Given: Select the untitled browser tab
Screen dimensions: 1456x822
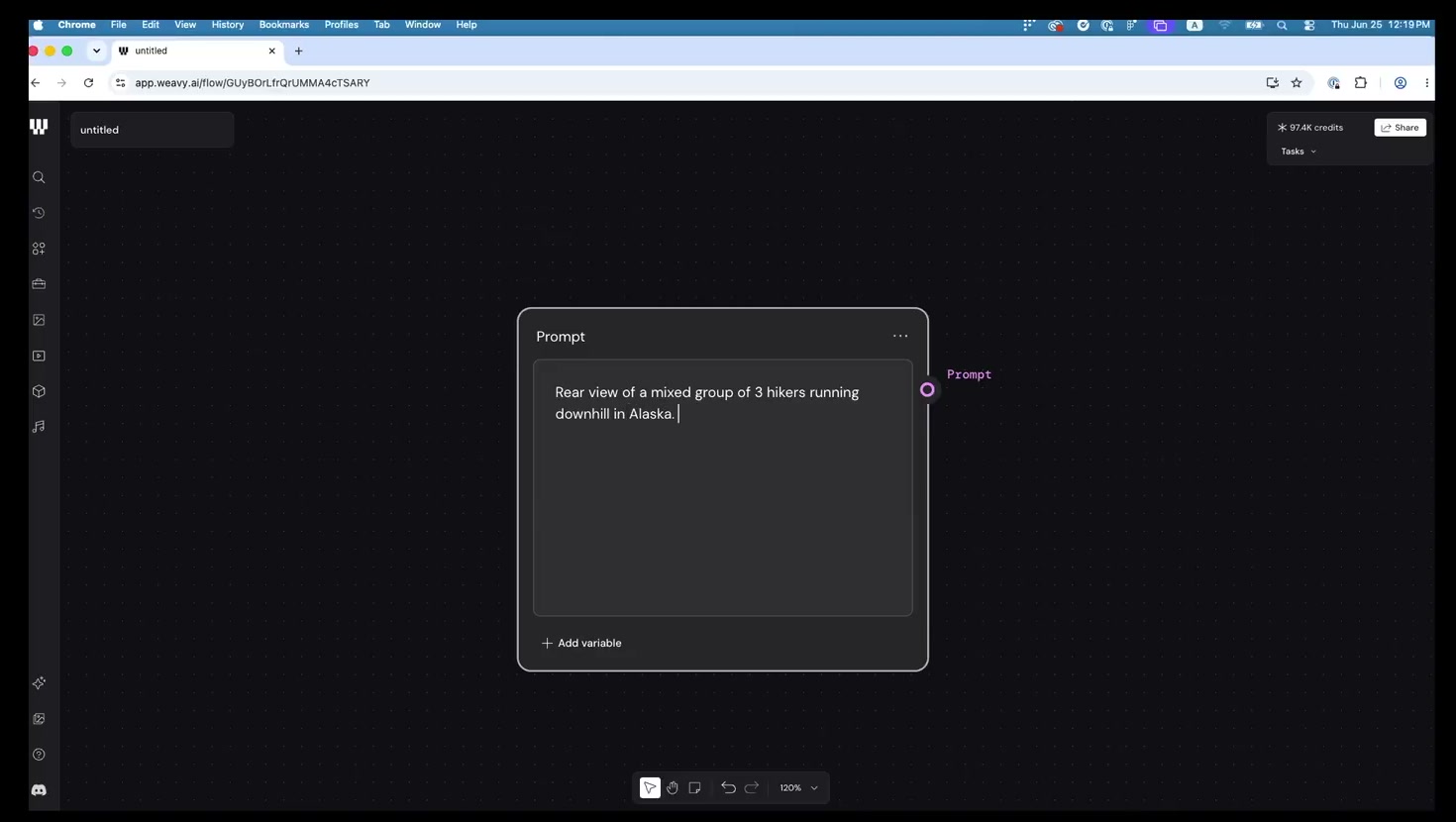Looking at the screenshot, I should (x=198, y=51).
